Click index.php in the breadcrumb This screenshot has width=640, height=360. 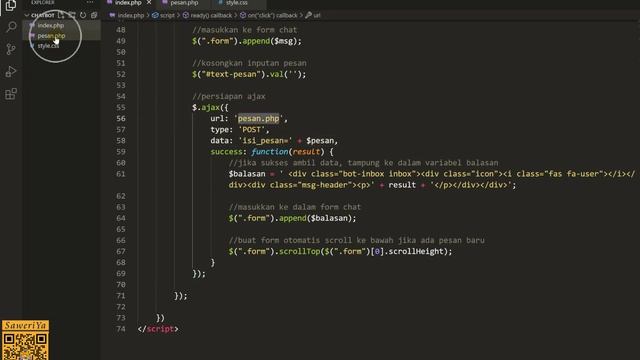[x=131, y=16]
